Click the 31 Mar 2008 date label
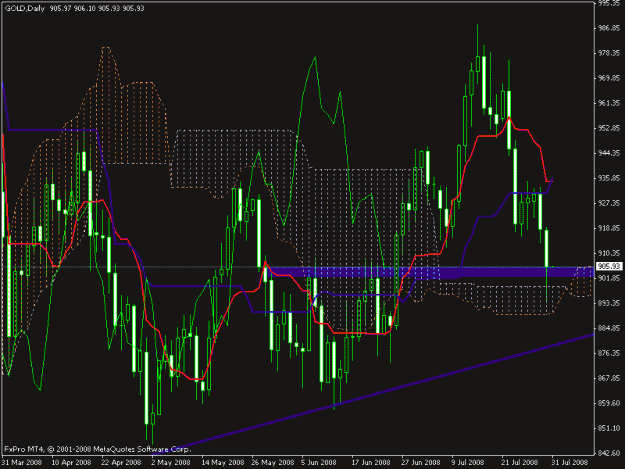Screen dimensions: 625x469 tap(22, 463)
